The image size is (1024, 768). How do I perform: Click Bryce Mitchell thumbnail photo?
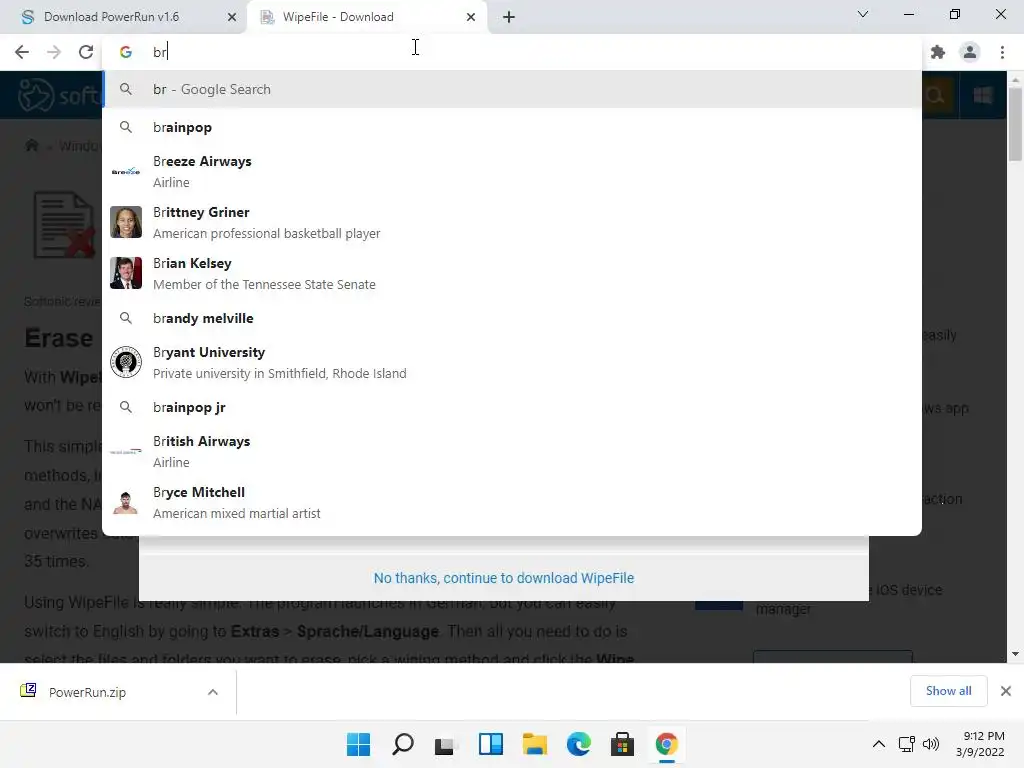click(126, 502)
